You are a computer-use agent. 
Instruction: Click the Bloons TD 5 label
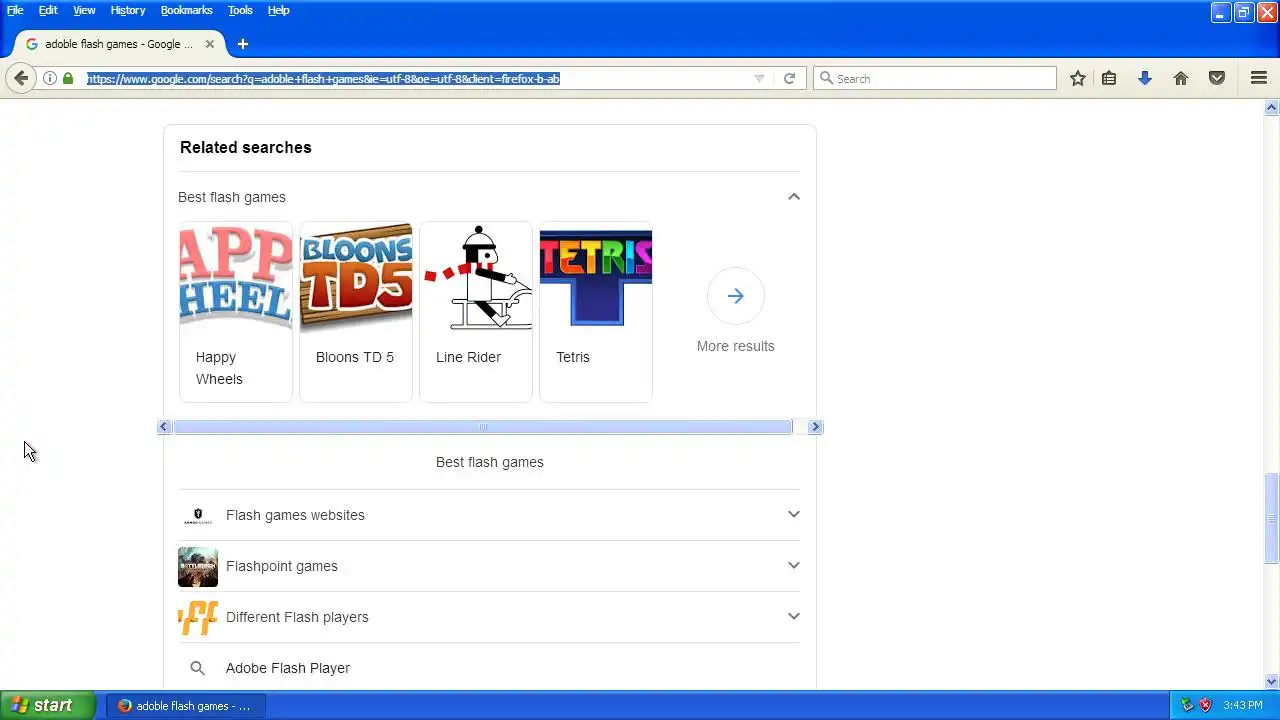(x=355, y=357)
